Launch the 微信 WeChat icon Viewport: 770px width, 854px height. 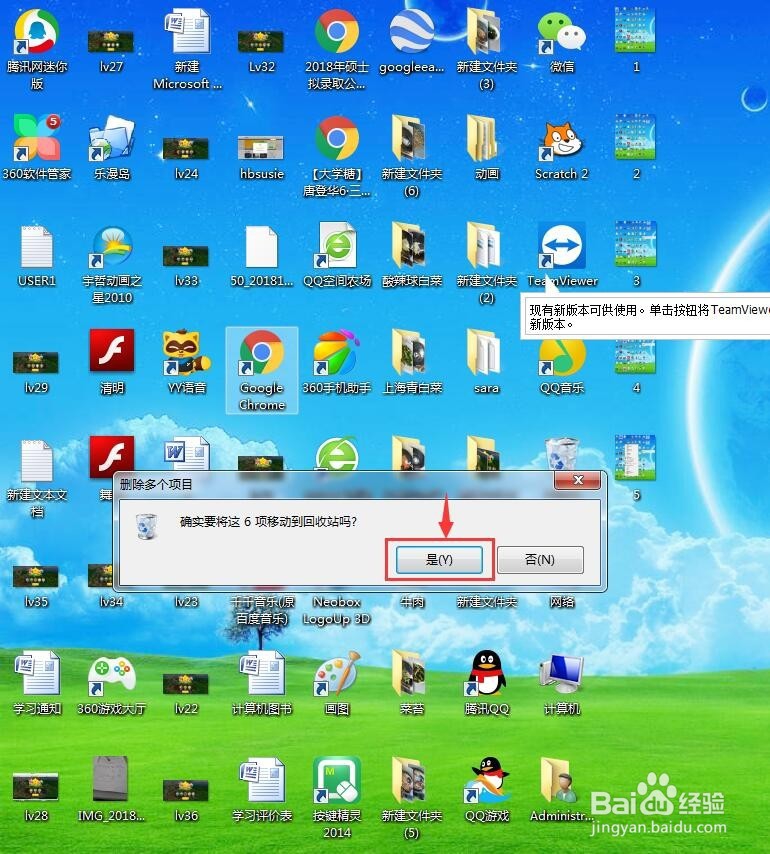(561, 32)
